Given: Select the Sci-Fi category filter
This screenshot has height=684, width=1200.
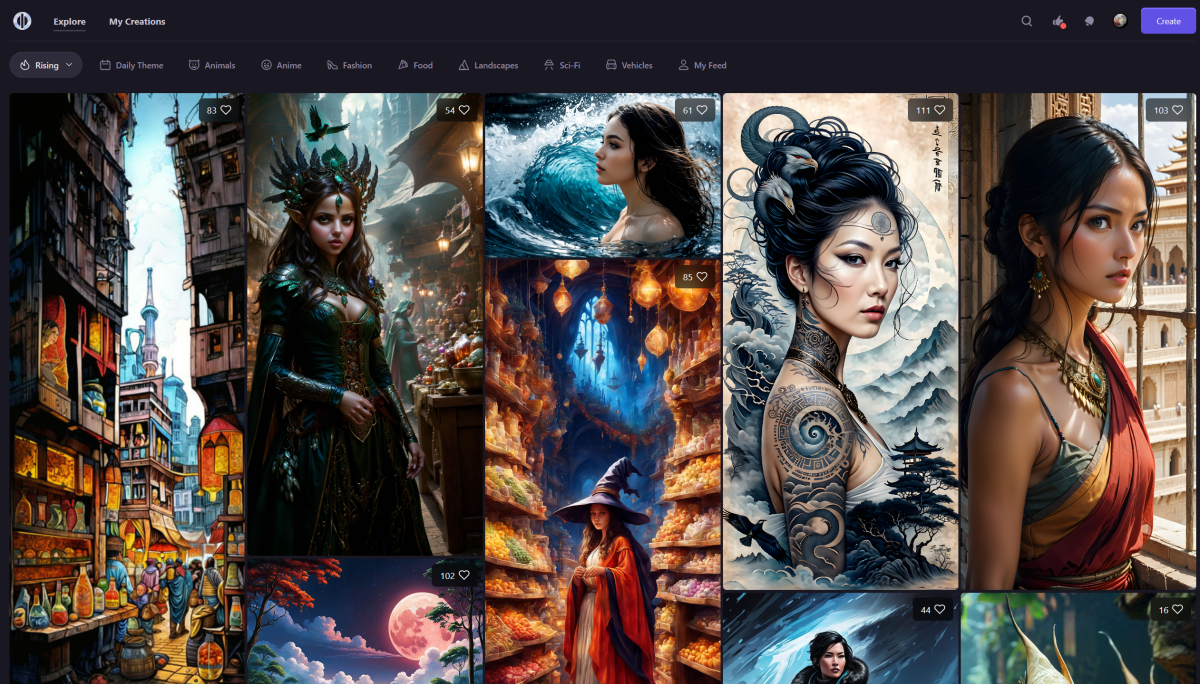Looking at the screenshot, I should coord(561,65).
